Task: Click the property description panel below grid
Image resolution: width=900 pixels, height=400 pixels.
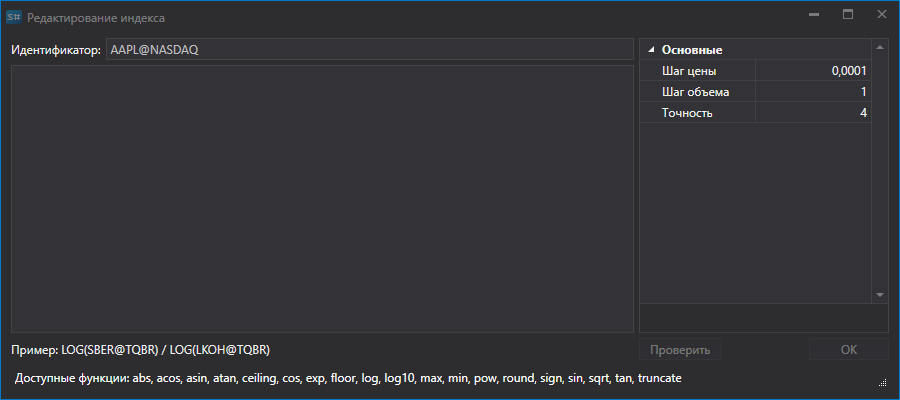Action: (x=764, y=318)
